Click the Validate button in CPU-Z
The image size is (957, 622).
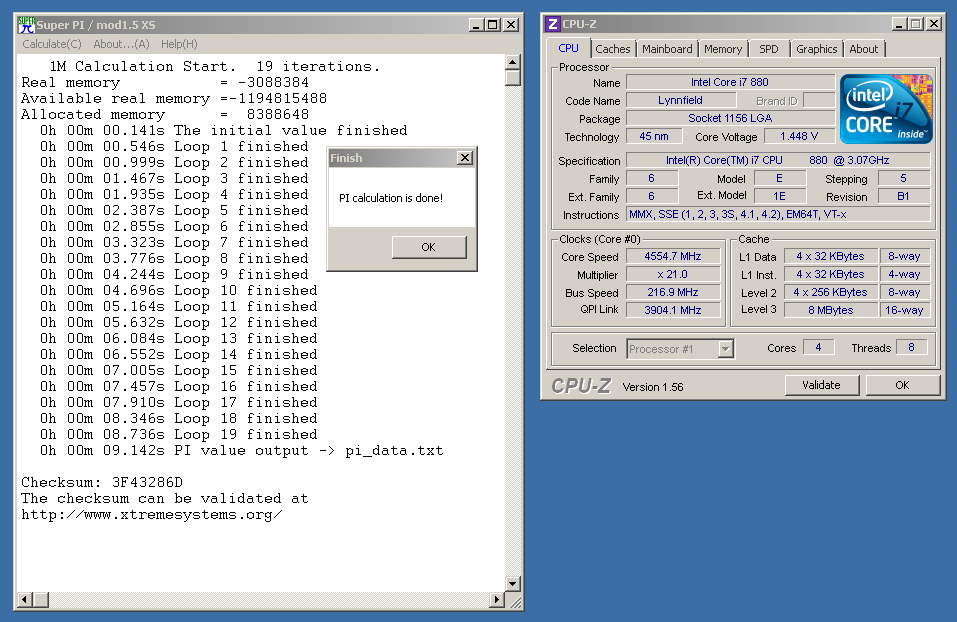(822, 385)
